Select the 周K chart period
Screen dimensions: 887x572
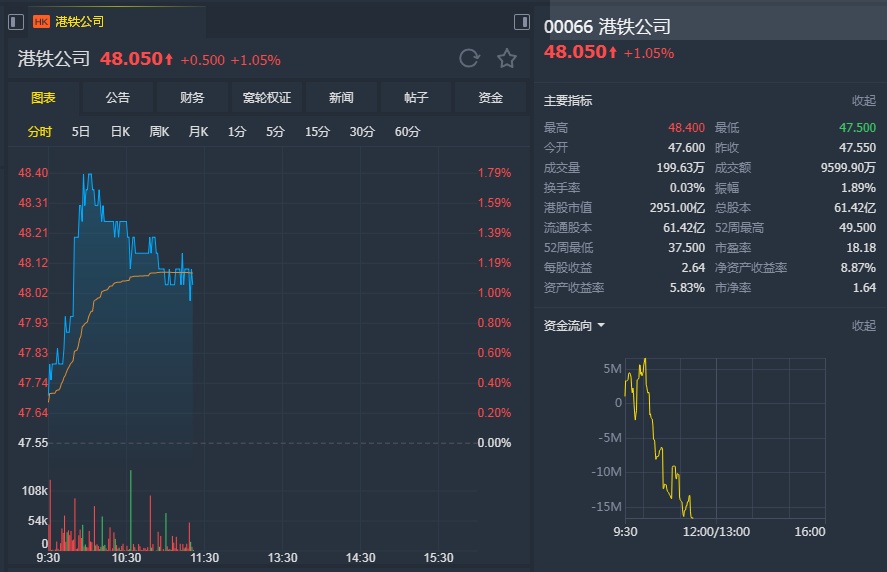coord(159,132)
